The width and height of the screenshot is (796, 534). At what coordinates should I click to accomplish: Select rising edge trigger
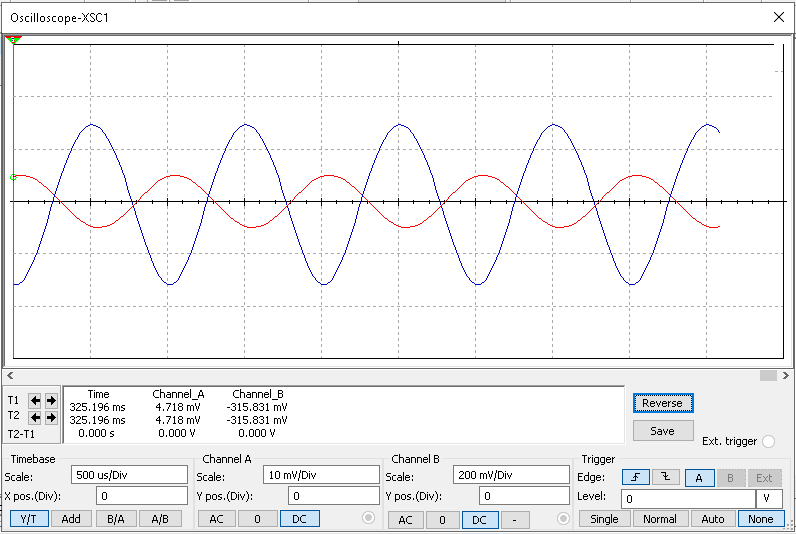636,478
